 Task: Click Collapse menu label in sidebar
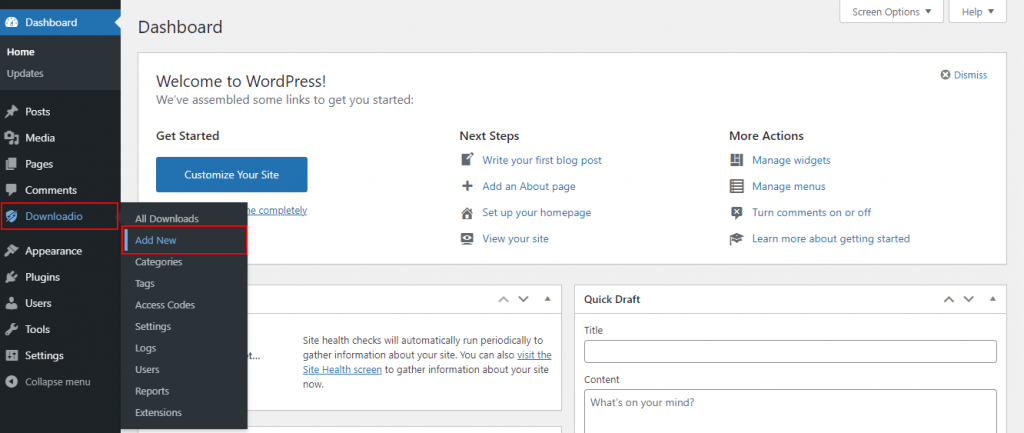(58, 381)
